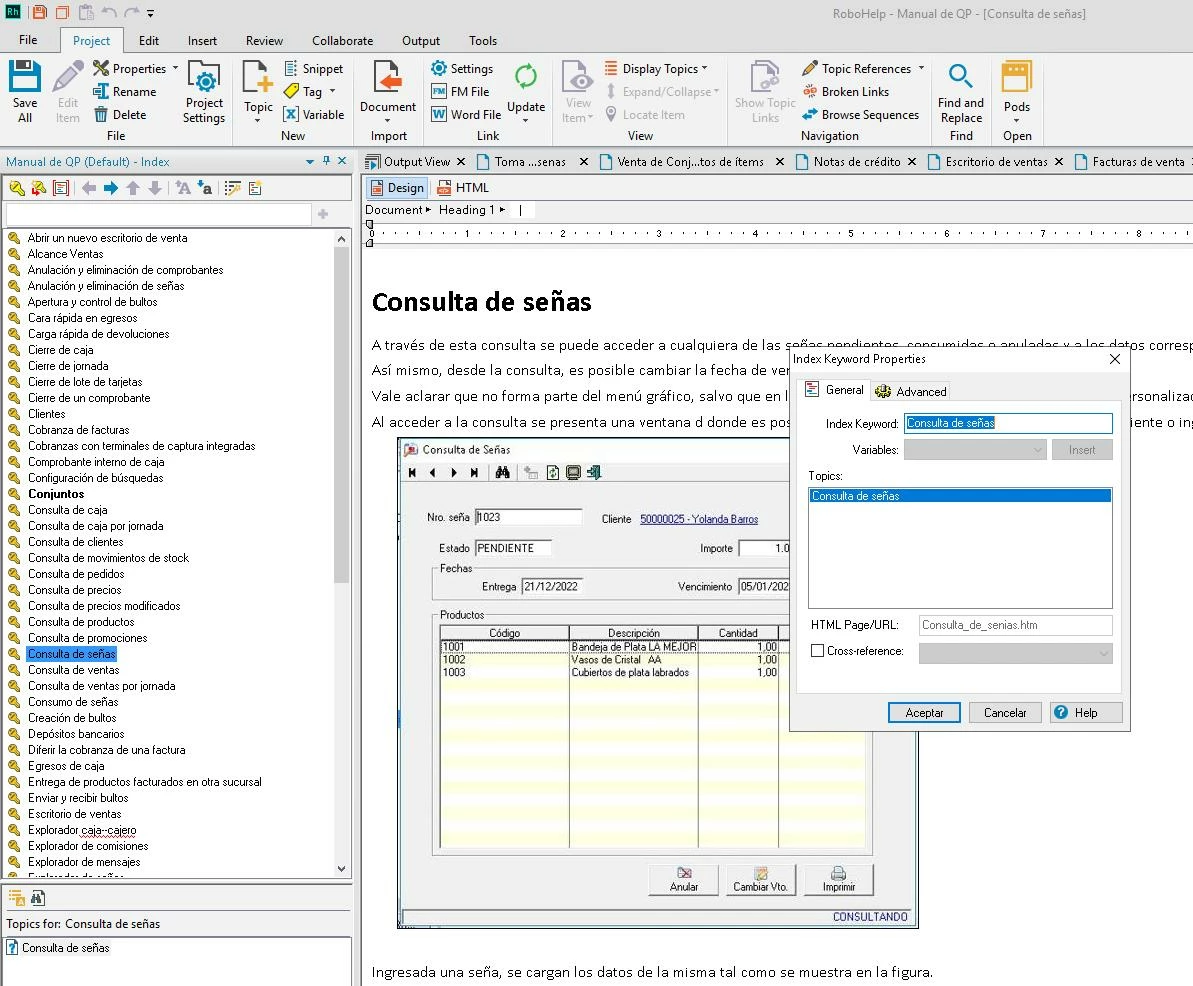Click Help button in dialog
The height and width of the screenshot is (986, 1193).
pyautogui.click(x=1086, y=713)
